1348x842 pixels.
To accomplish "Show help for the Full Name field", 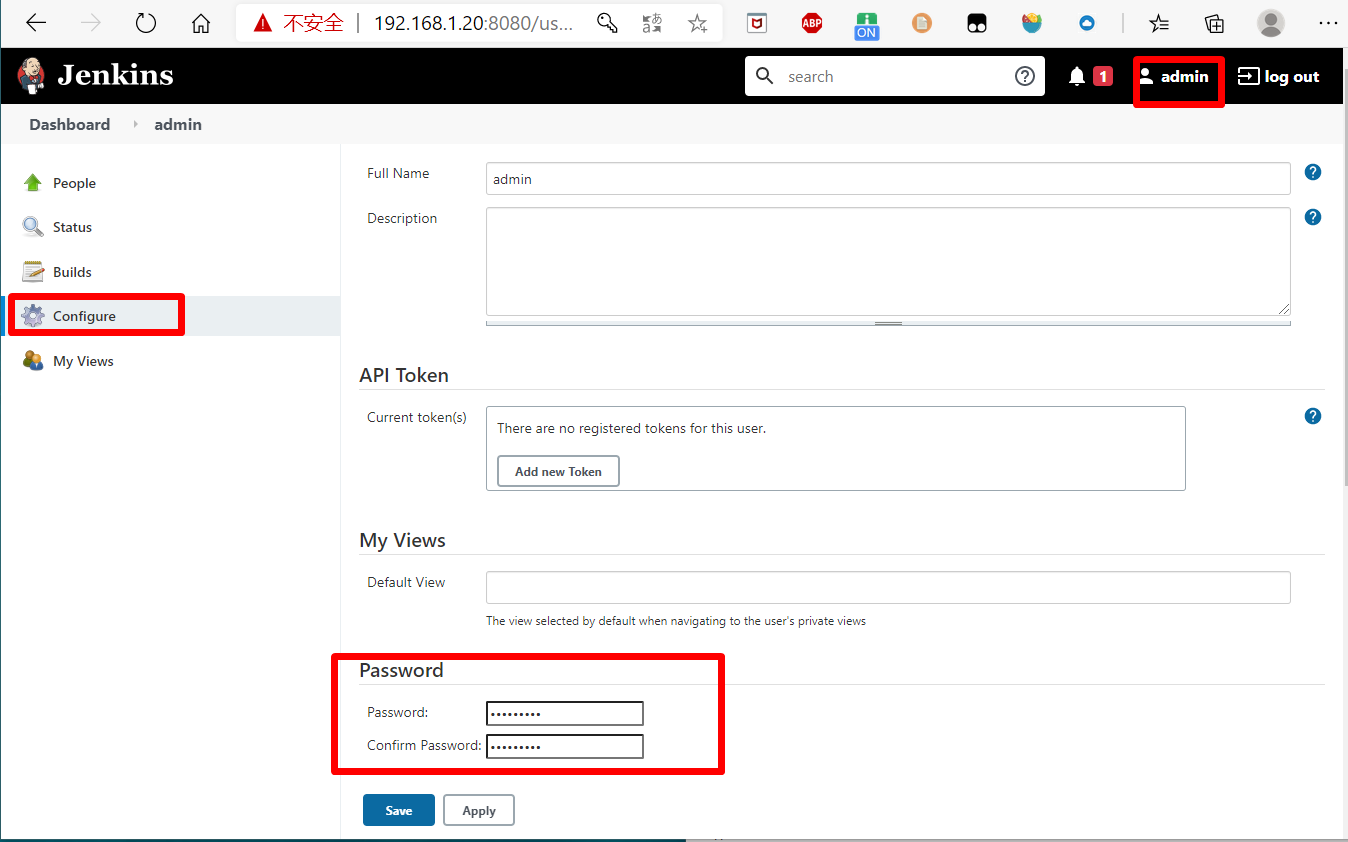I will click(1313, 172).
